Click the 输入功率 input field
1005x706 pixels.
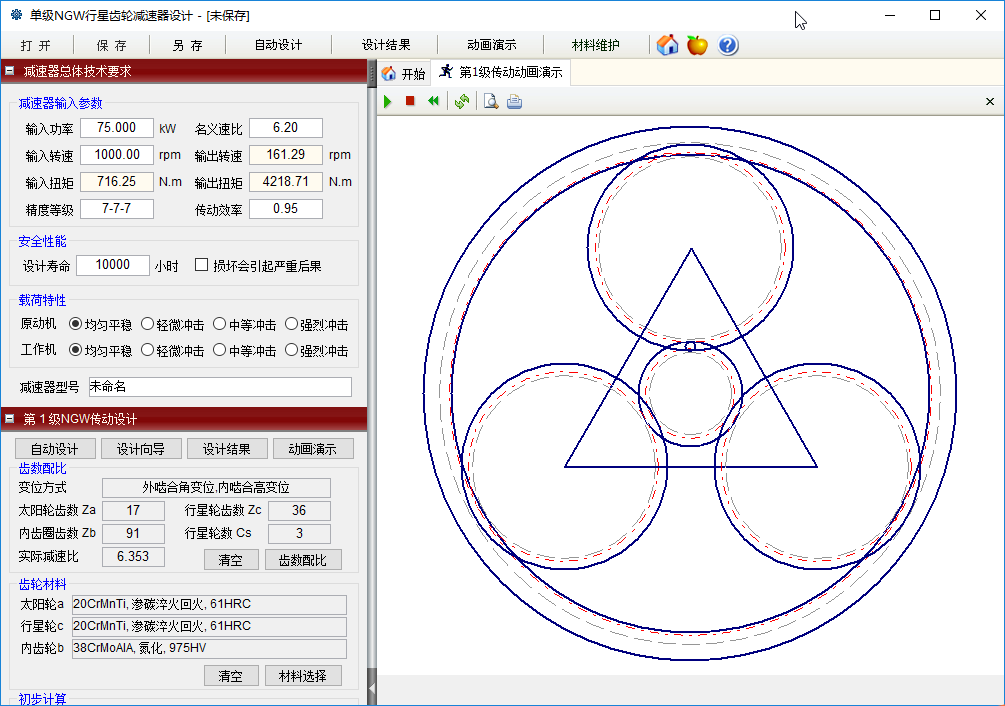[117, 128]
